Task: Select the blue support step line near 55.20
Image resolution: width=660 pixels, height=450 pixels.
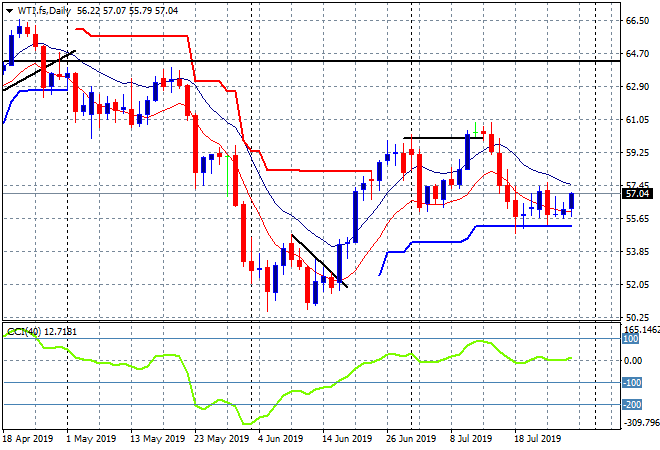Action: click(523, 226)
